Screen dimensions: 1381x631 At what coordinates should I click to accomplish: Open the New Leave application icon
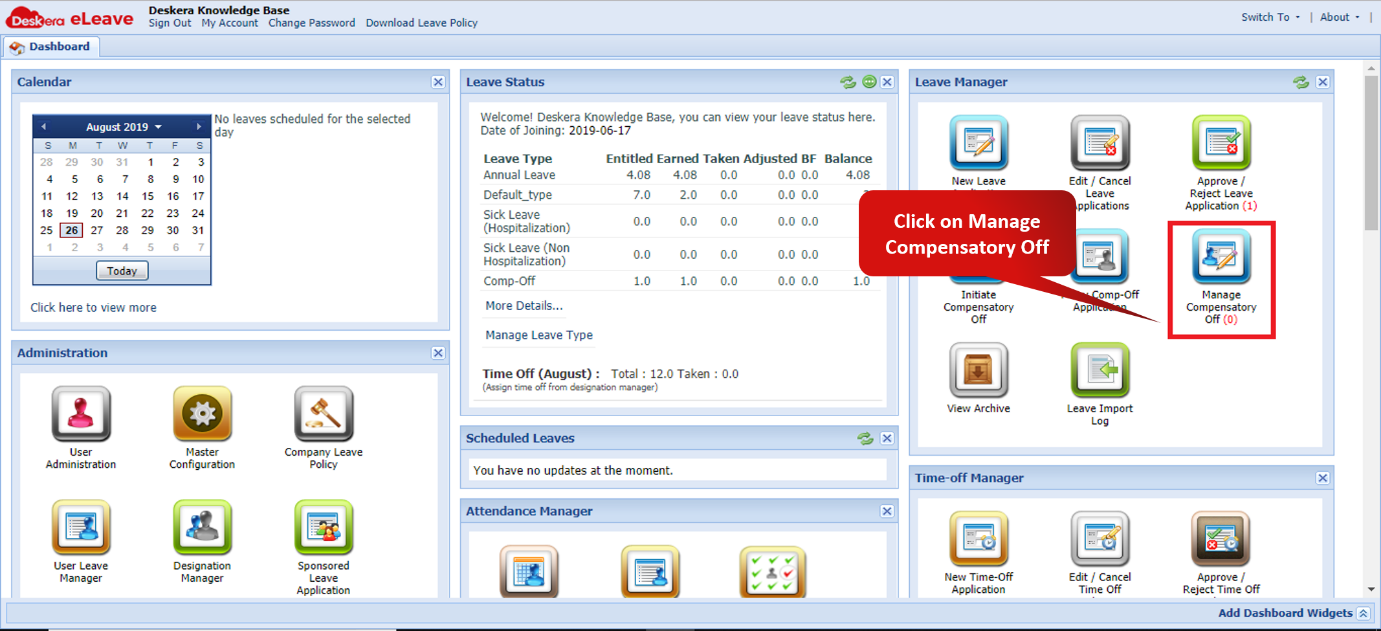(978, 142)
